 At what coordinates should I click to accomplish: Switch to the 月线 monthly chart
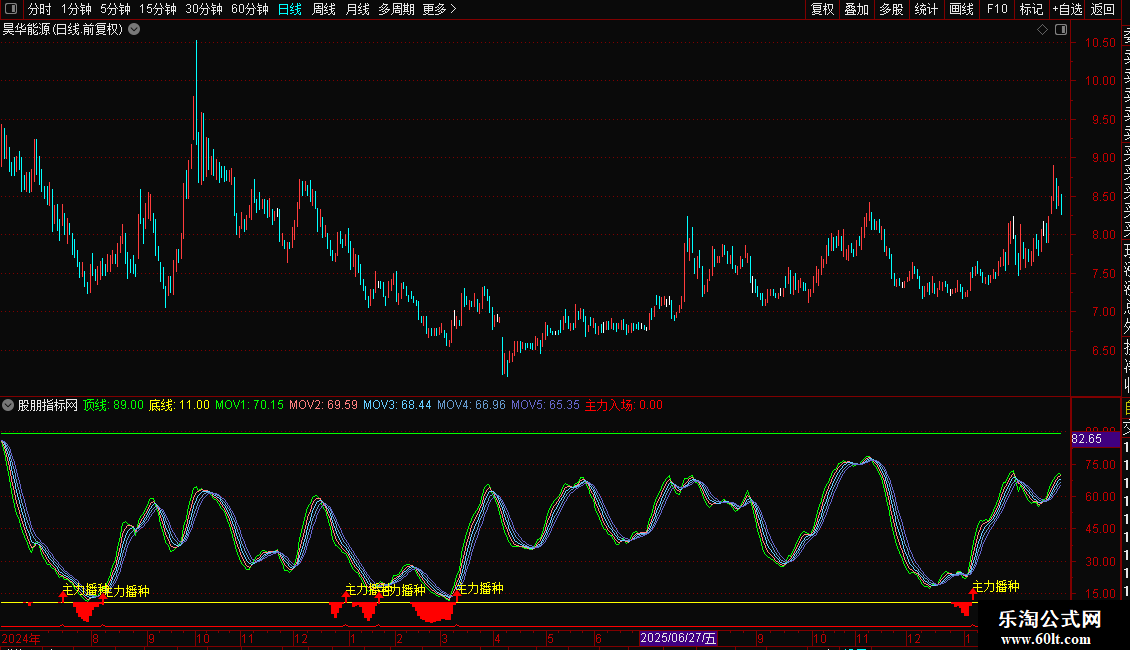coord(357,9)
